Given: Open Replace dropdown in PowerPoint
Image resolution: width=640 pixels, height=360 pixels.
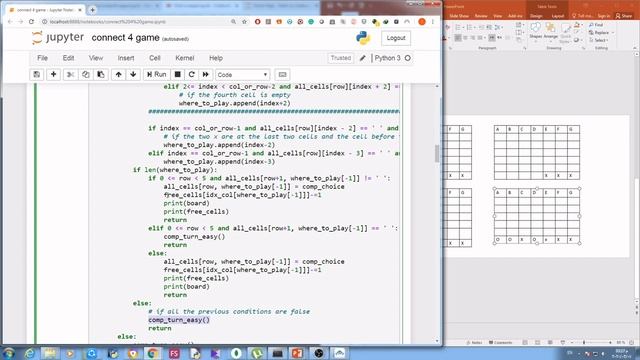Looking at the screenshot, I should (x=601, y=33).
